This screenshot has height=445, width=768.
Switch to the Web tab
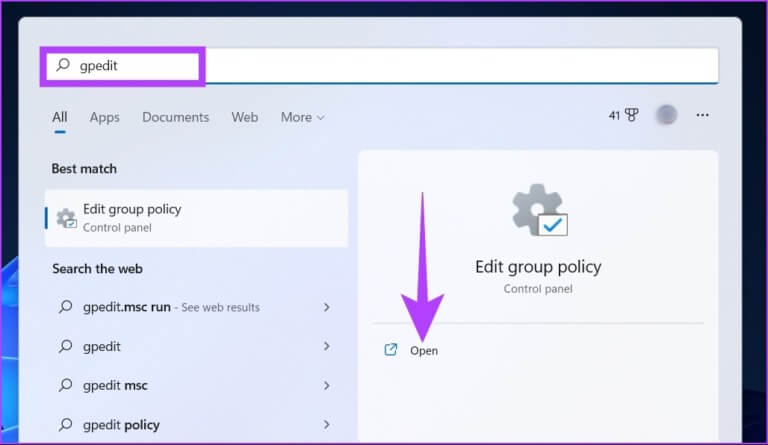pyautogui.click(x=244, y=117)
